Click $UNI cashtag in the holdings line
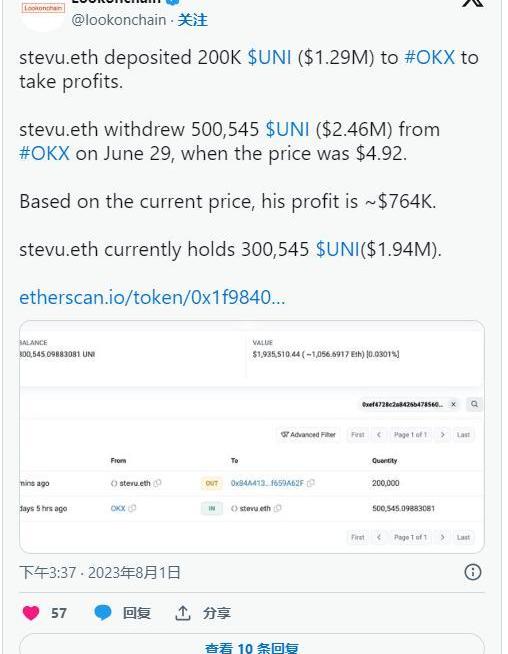The height and width of the screenshot is (654, 508). [337, 249]
